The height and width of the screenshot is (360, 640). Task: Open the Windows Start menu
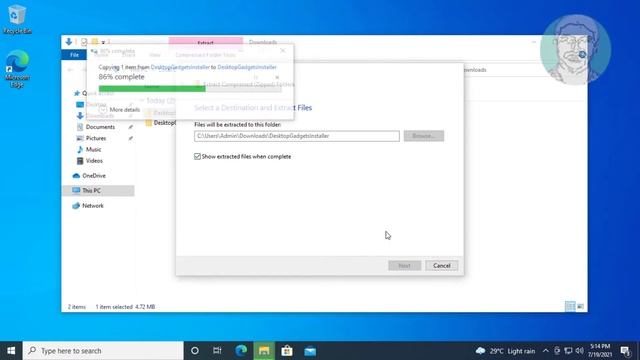[x=11, y=351]
